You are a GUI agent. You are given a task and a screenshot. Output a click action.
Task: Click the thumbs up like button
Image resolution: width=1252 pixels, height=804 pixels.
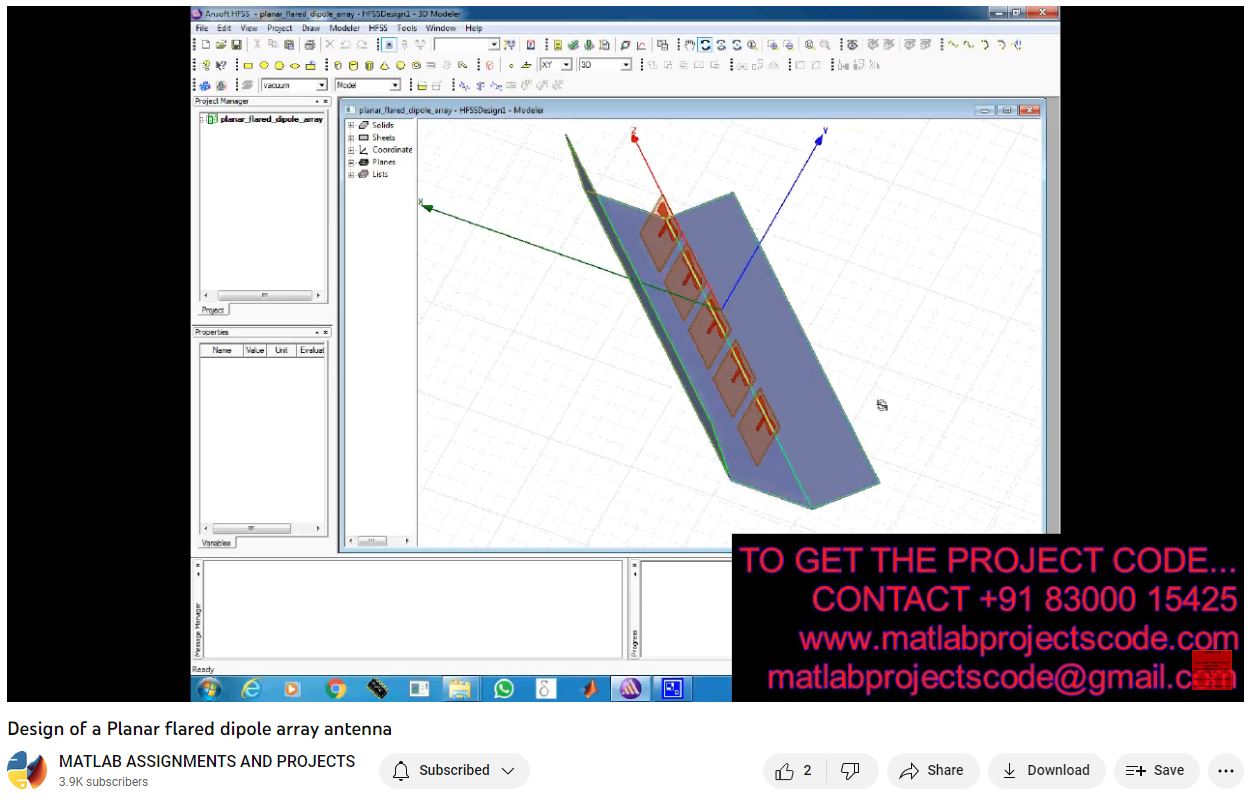point(794,770)
